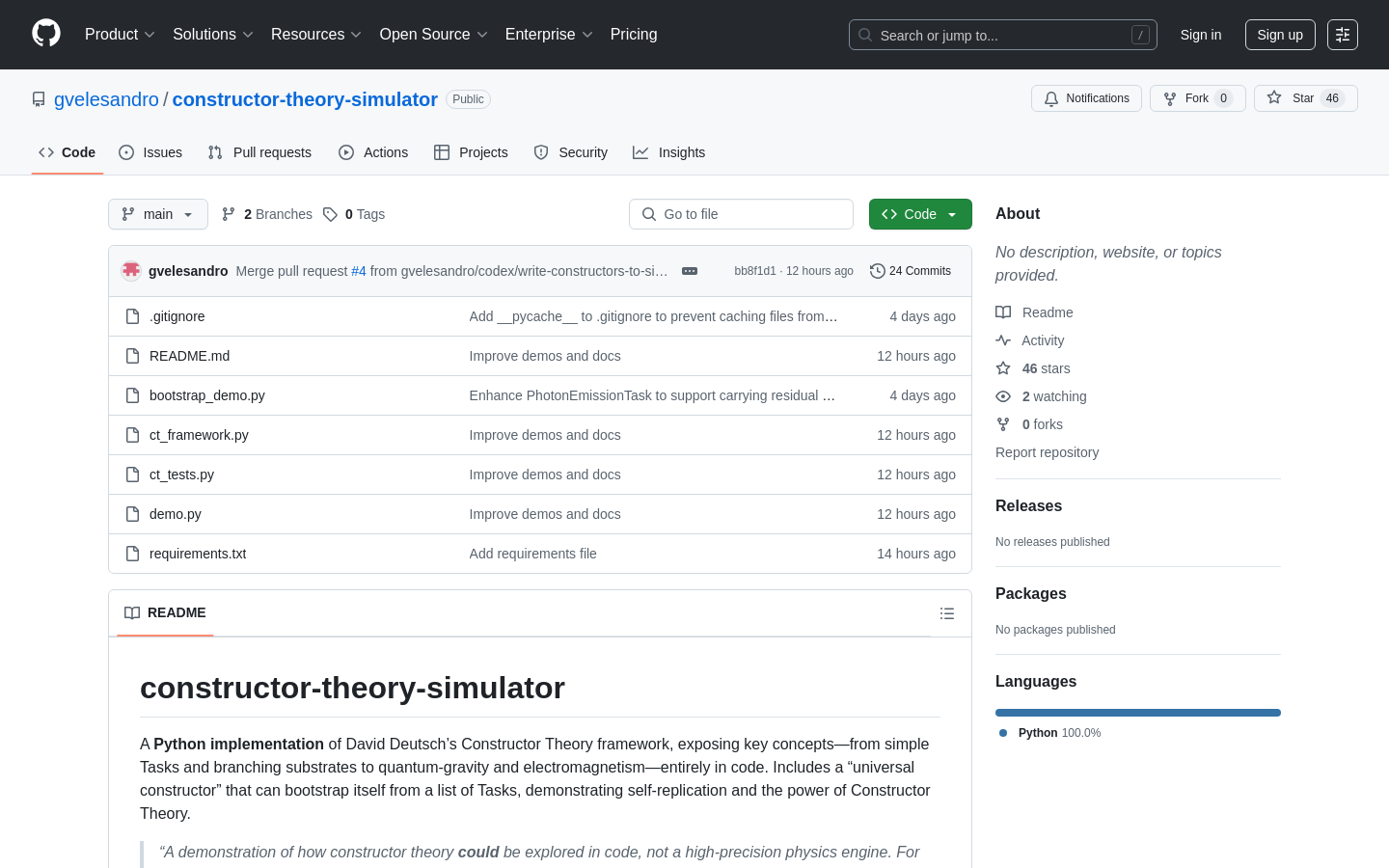This screenshot has width=1389, height=868.
Task: Click the eye icon beside 2 watching
Action: pos(1003,396)
